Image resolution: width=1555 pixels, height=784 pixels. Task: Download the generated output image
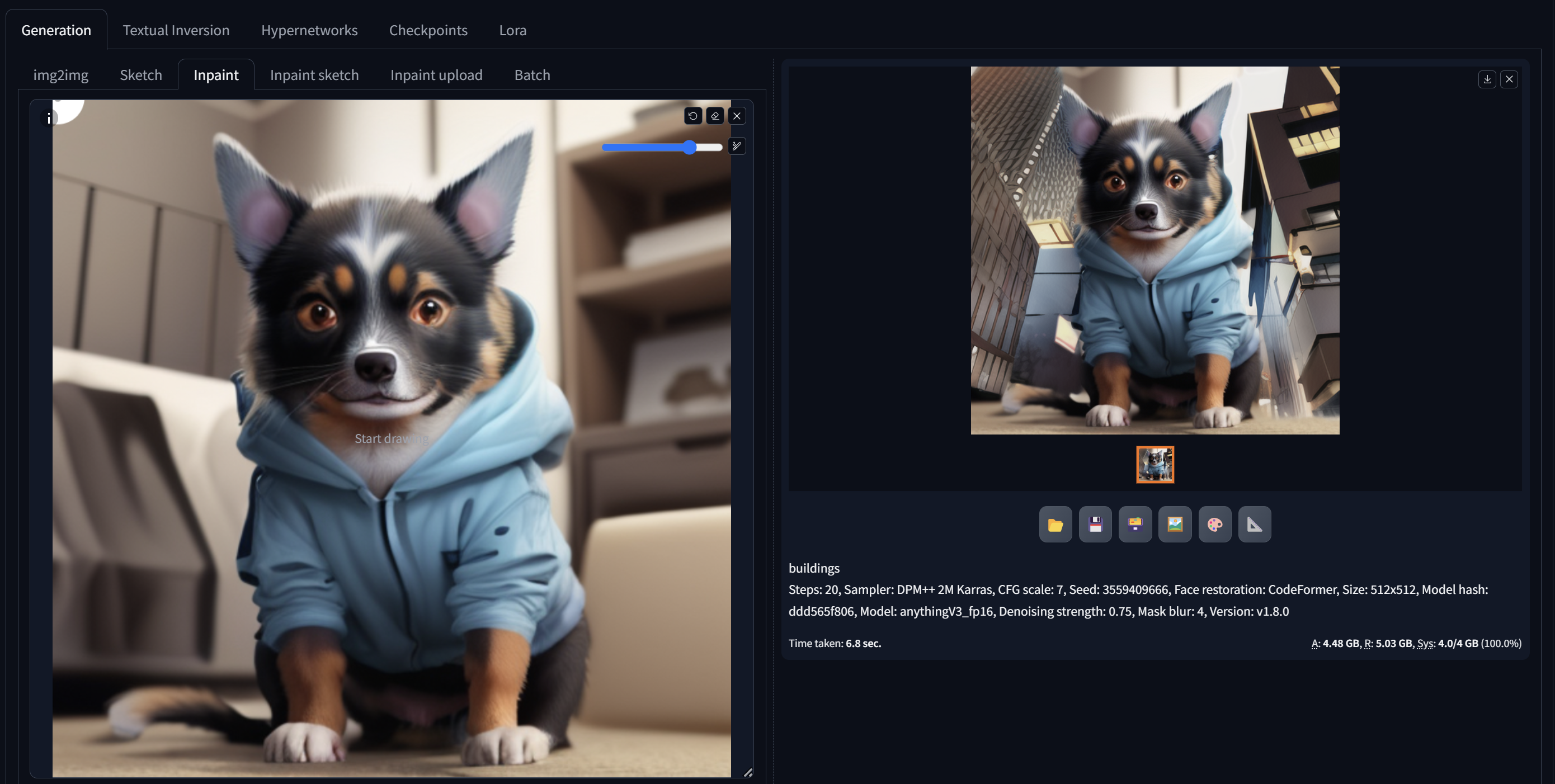coord(1487,79)
